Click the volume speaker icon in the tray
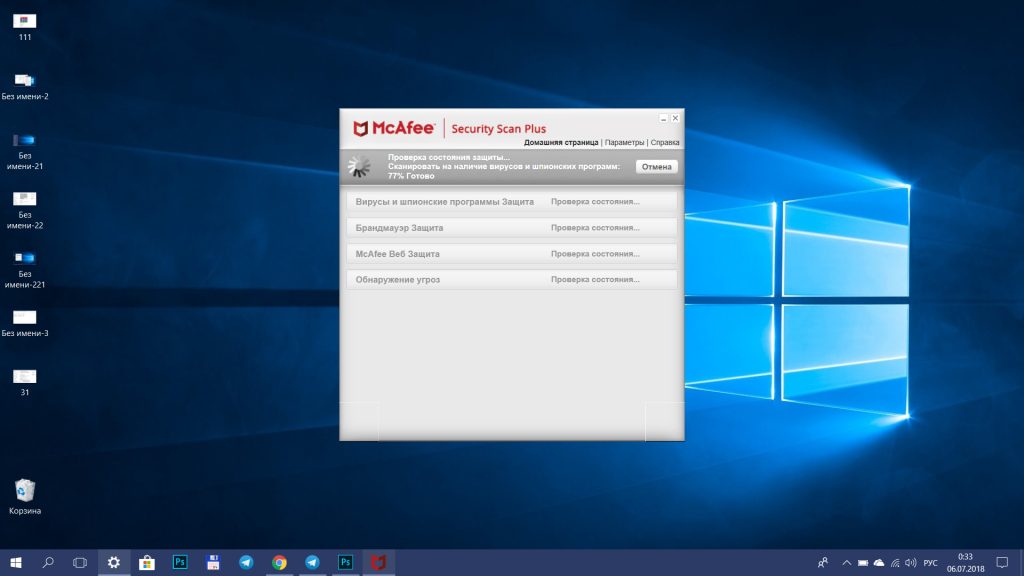Screen dimensions: 1024x576 (x=910, y=562)
